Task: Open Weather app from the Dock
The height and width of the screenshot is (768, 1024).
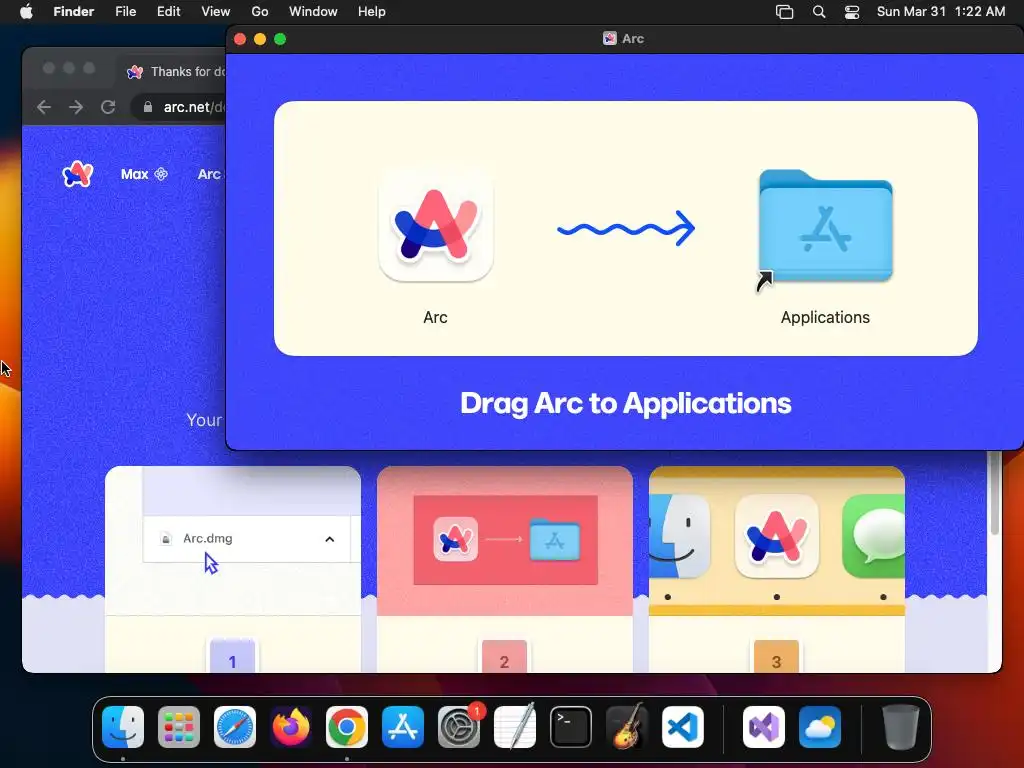Action: [x=820, y=727]
